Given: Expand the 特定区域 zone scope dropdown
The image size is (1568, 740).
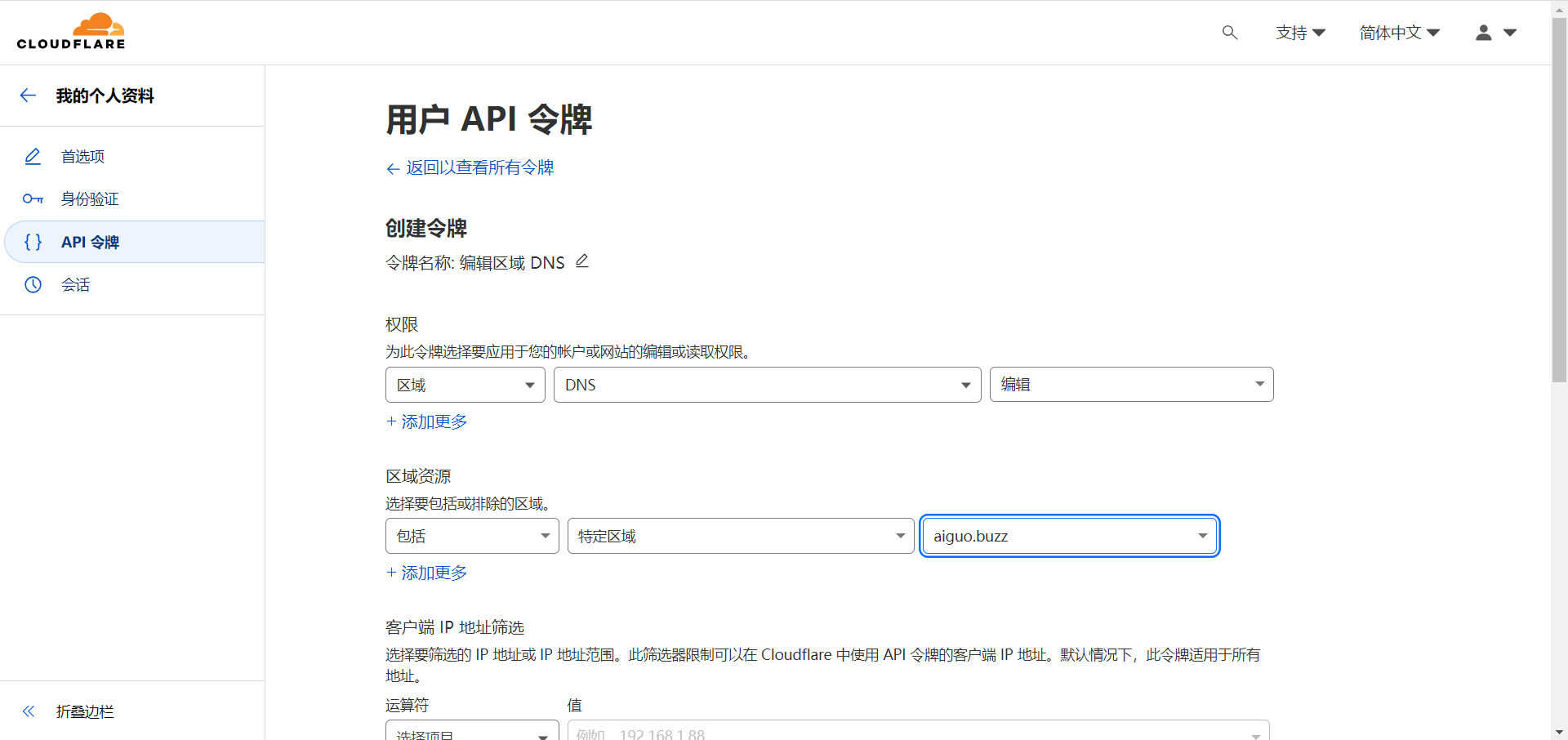Looking at the screenshot, I should (740, 537).
